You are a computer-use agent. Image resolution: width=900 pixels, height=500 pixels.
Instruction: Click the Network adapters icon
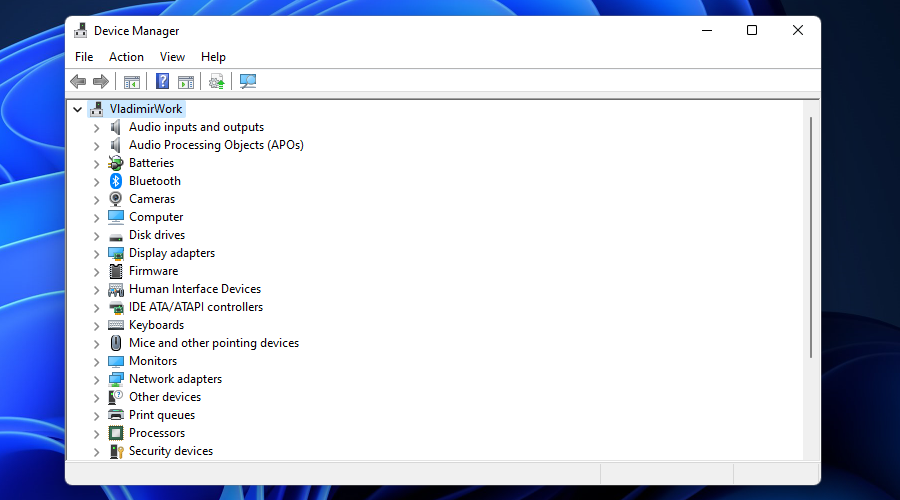(116, 379)
